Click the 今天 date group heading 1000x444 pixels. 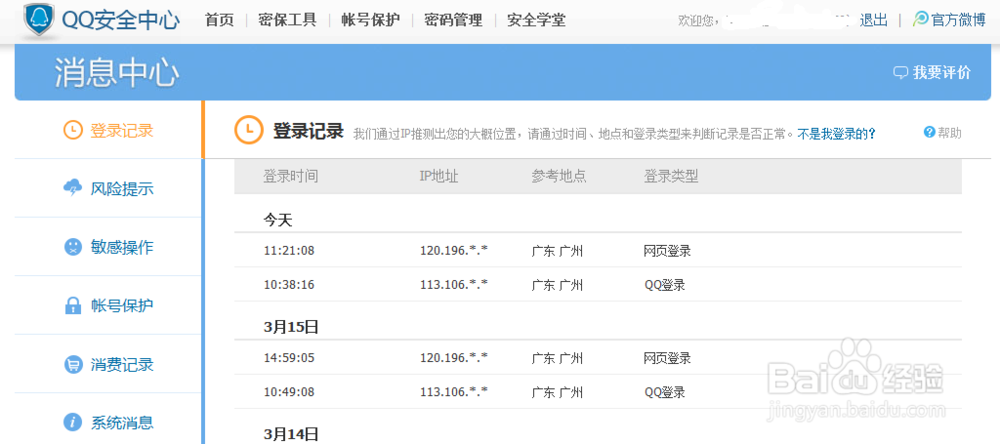(x=278, y=220)
